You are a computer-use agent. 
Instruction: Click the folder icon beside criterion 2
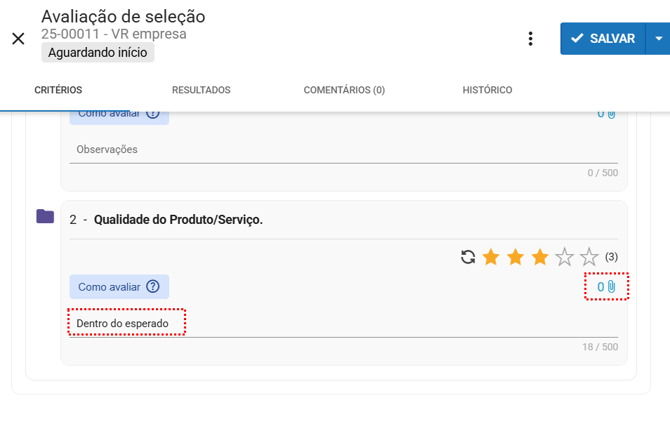coord(45,217)
